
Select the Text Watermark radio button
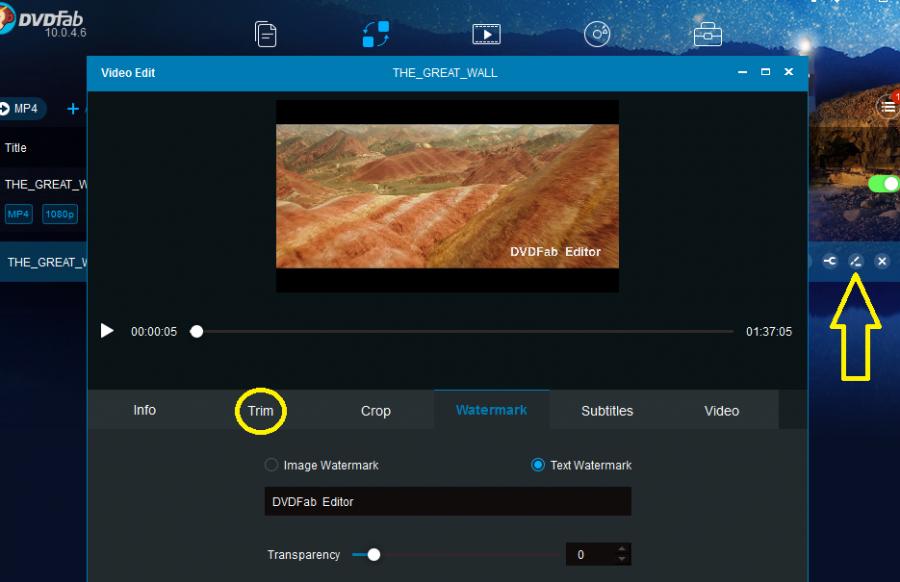pos(538,465)
